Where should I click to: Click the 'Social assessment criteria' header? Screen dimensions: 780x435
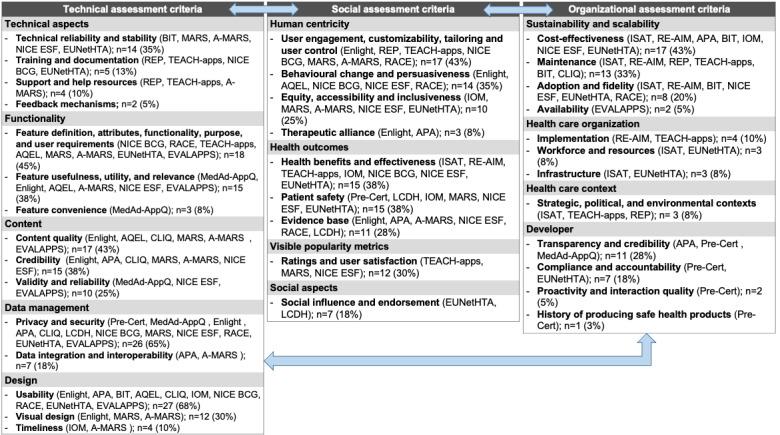(x=393, y=9)
